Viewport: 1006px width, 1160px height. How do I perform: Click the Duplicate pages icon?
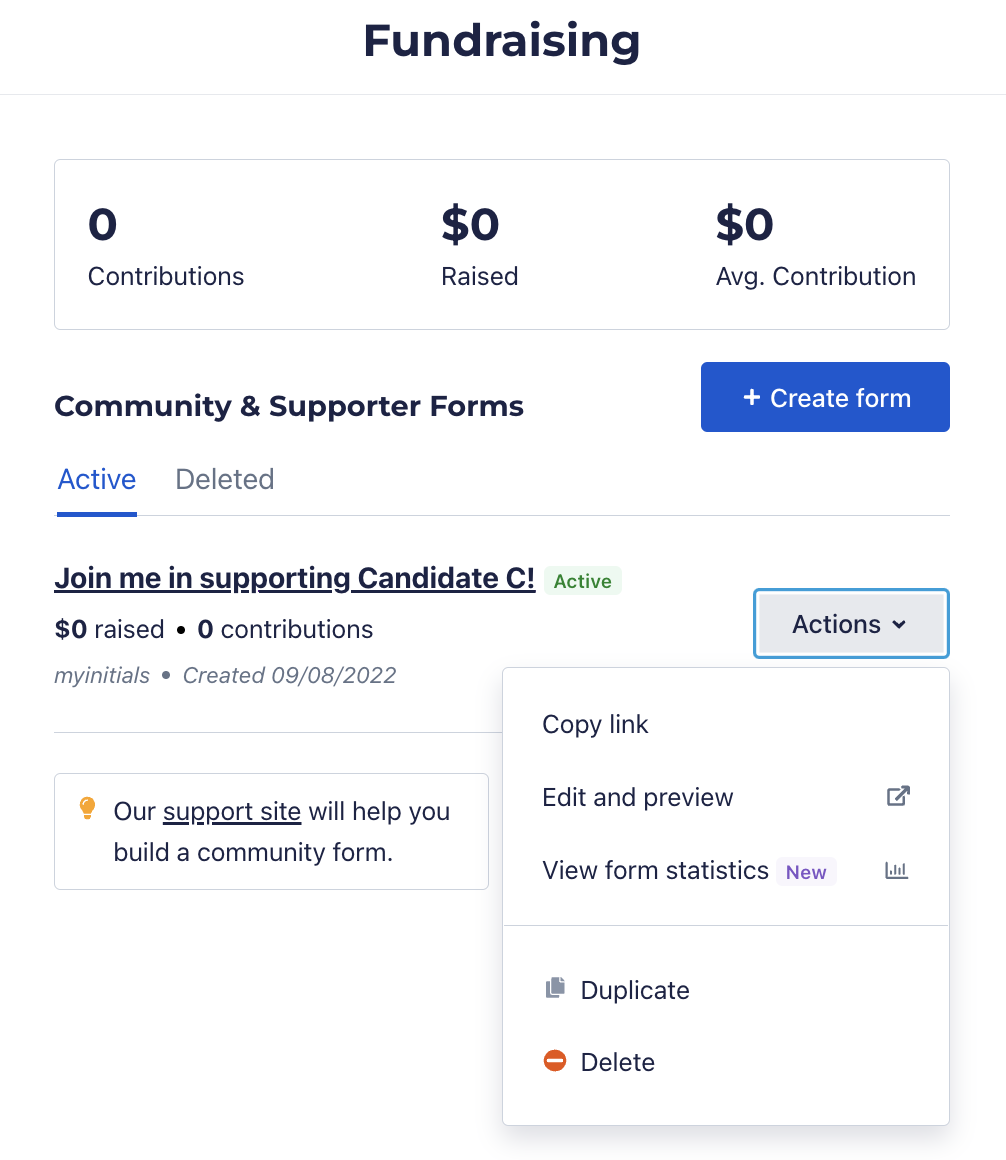pyautogui.click(x=556, y=988)
